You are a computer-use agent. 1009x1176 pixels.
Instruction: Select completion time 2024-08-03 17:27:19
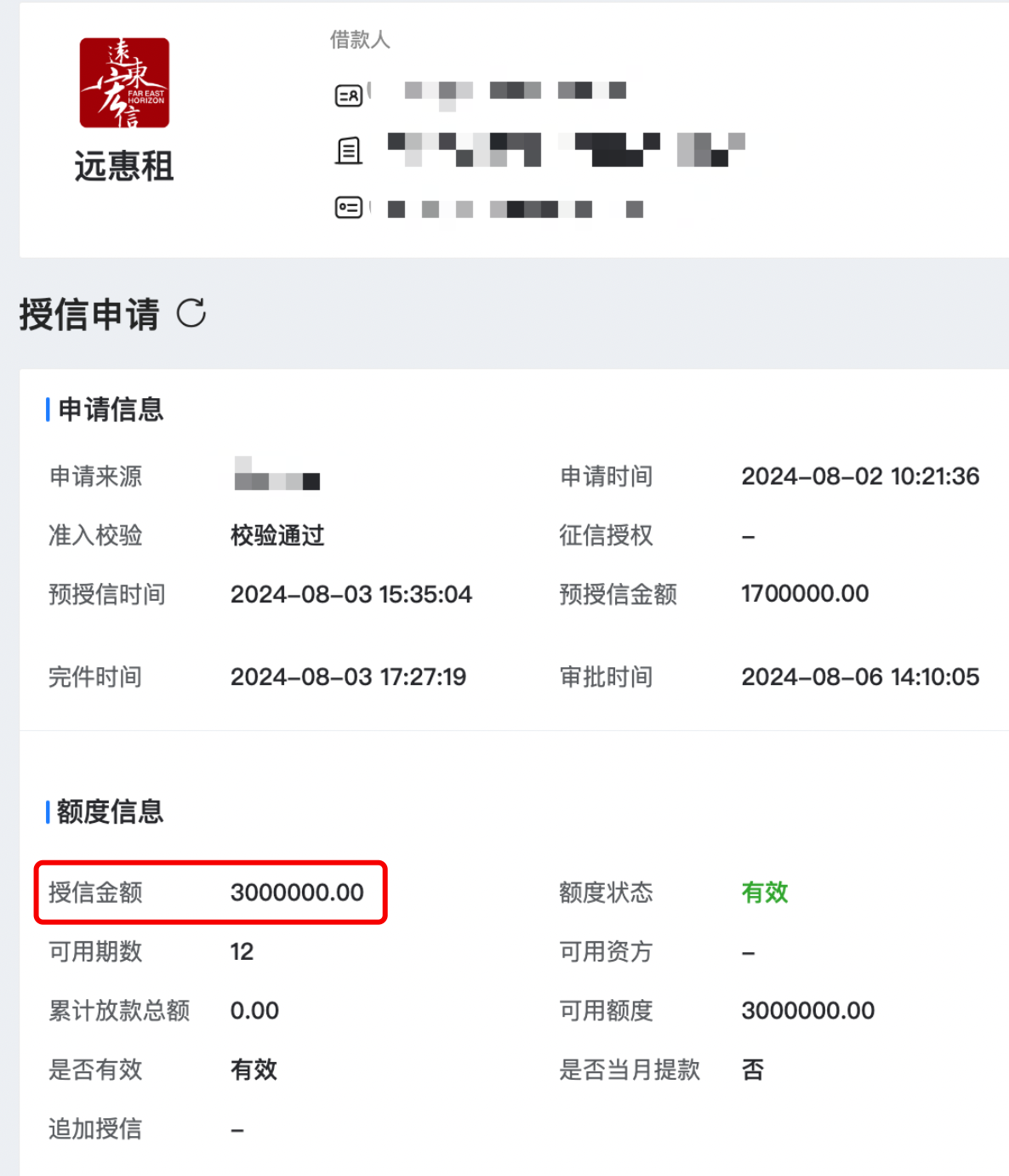(x=348, y=676)
